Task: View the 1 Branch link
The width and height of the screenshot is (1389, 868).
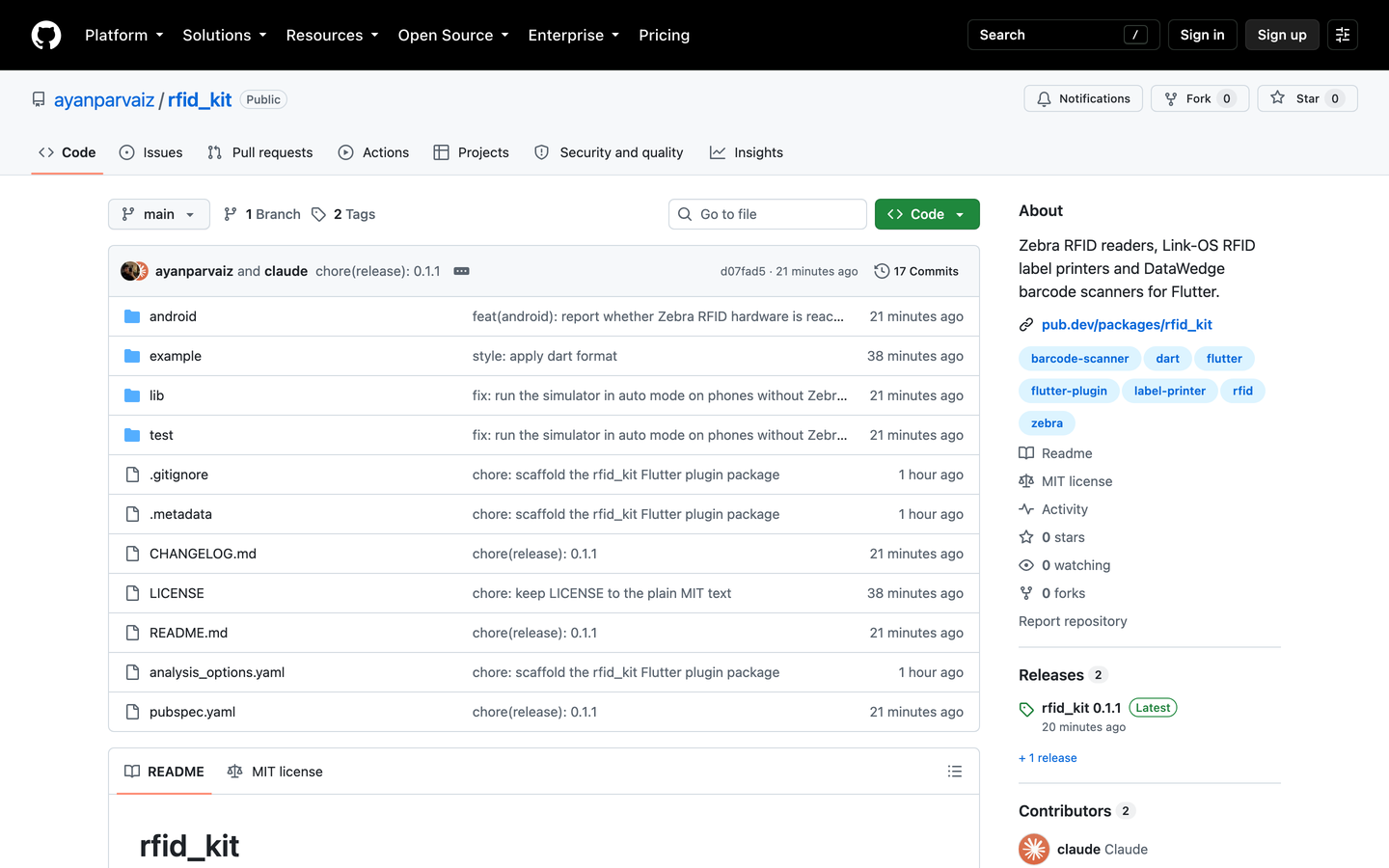Action: coord(262,214)
